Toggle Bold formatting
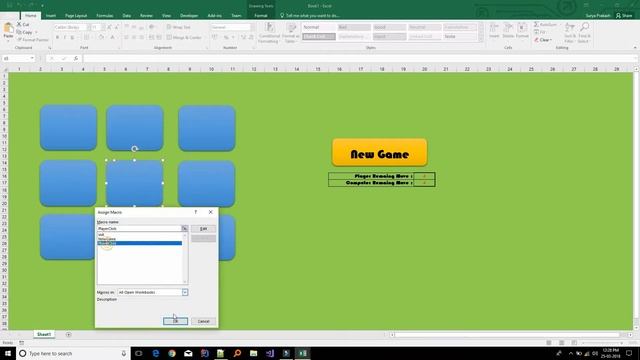The width and height of the screenshot is (640, 360). [58, 38]
